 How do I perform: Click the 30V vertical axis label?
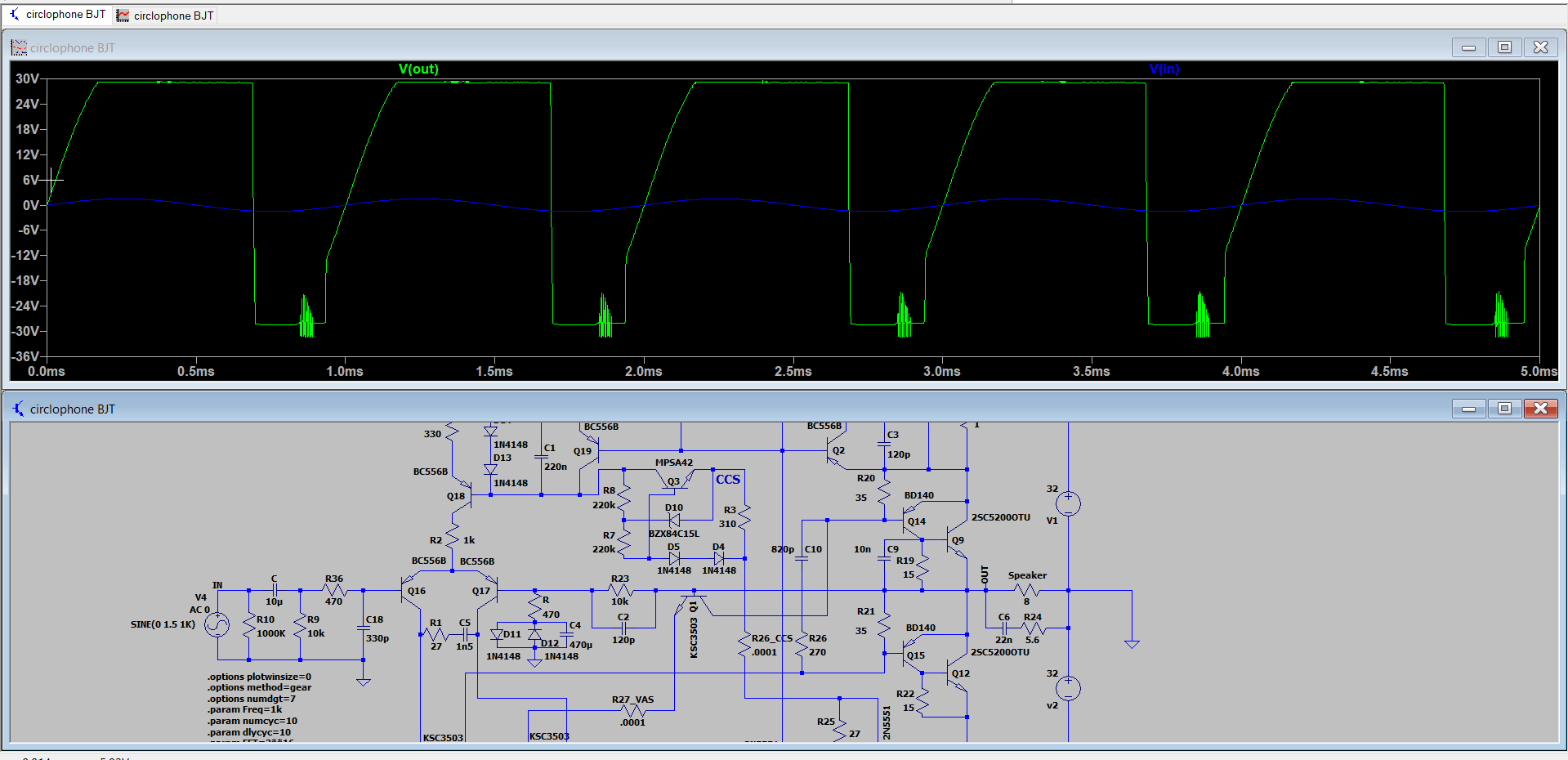(x=27, y=78)
